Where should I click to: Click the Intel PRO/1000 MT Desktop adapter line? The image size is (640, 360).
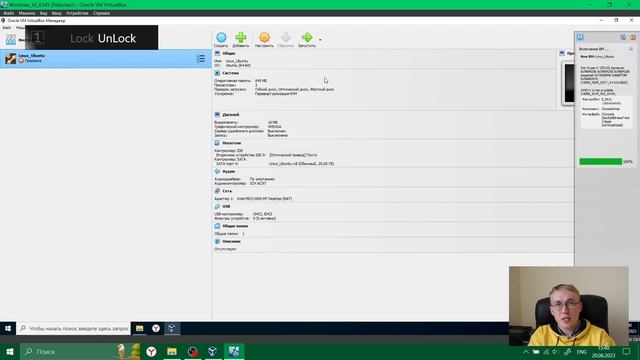pos(264,199)
